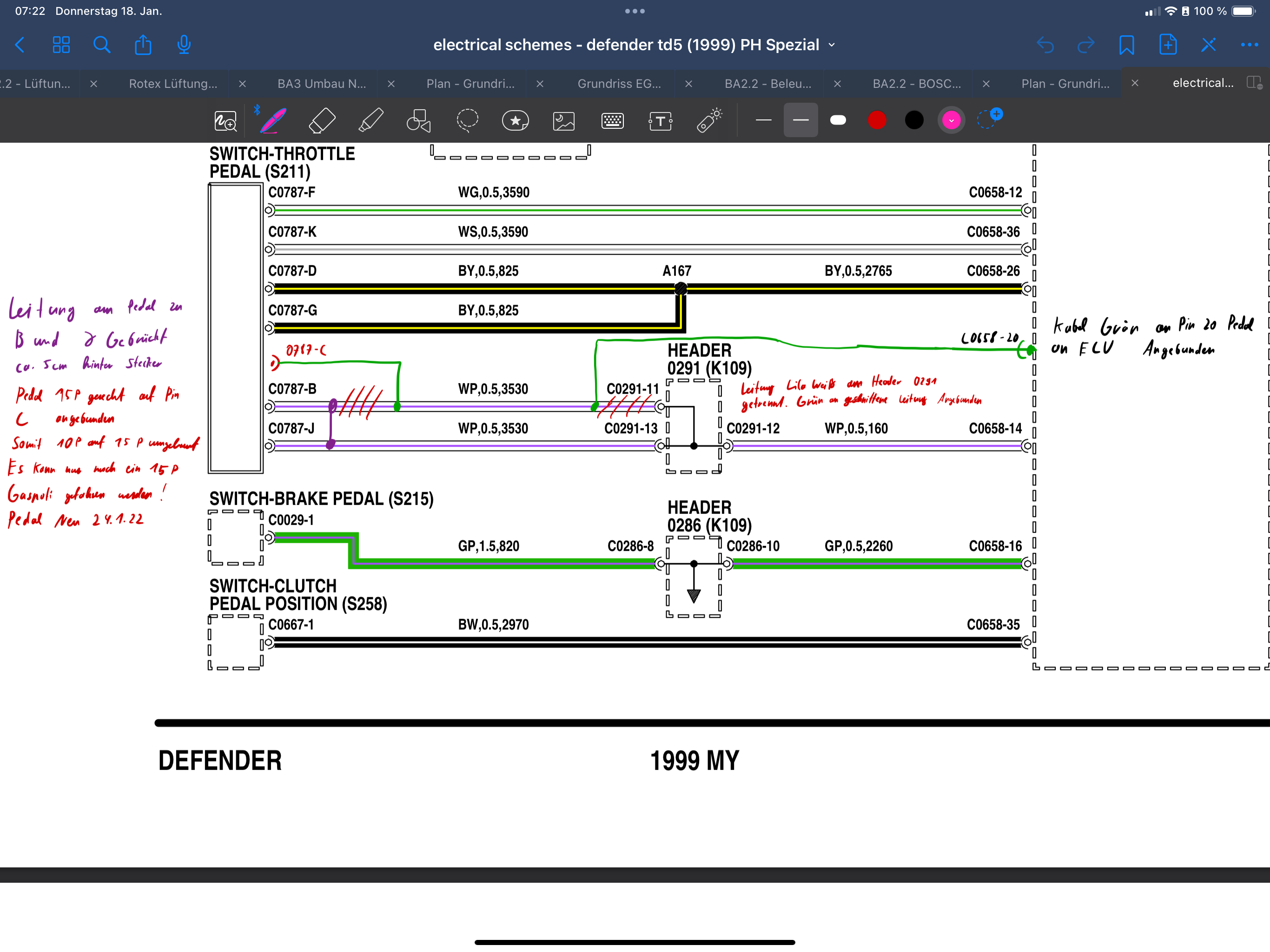Undo the last stroke

pyautogui.click(x=1045, y=45)
